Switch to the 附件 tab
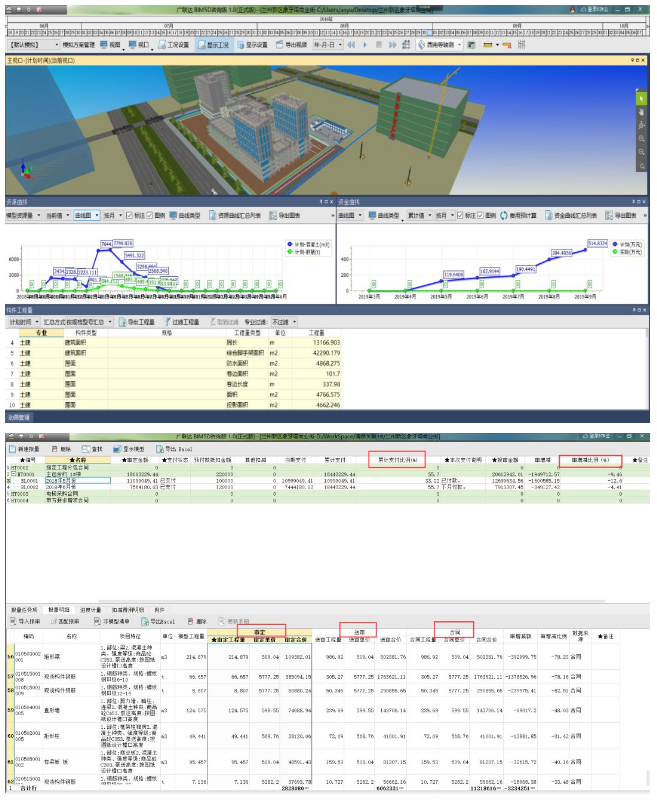 tap(159, 610)
